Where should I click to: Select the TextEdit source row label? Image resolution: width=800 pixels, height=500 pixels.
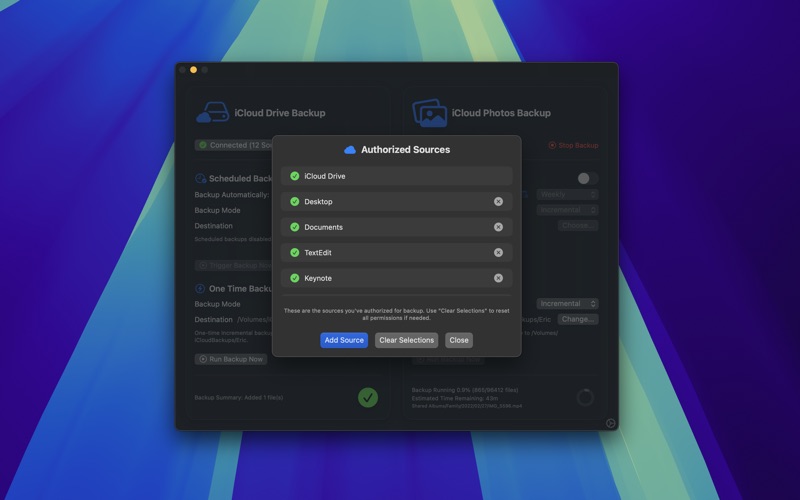tap(318, 253)
